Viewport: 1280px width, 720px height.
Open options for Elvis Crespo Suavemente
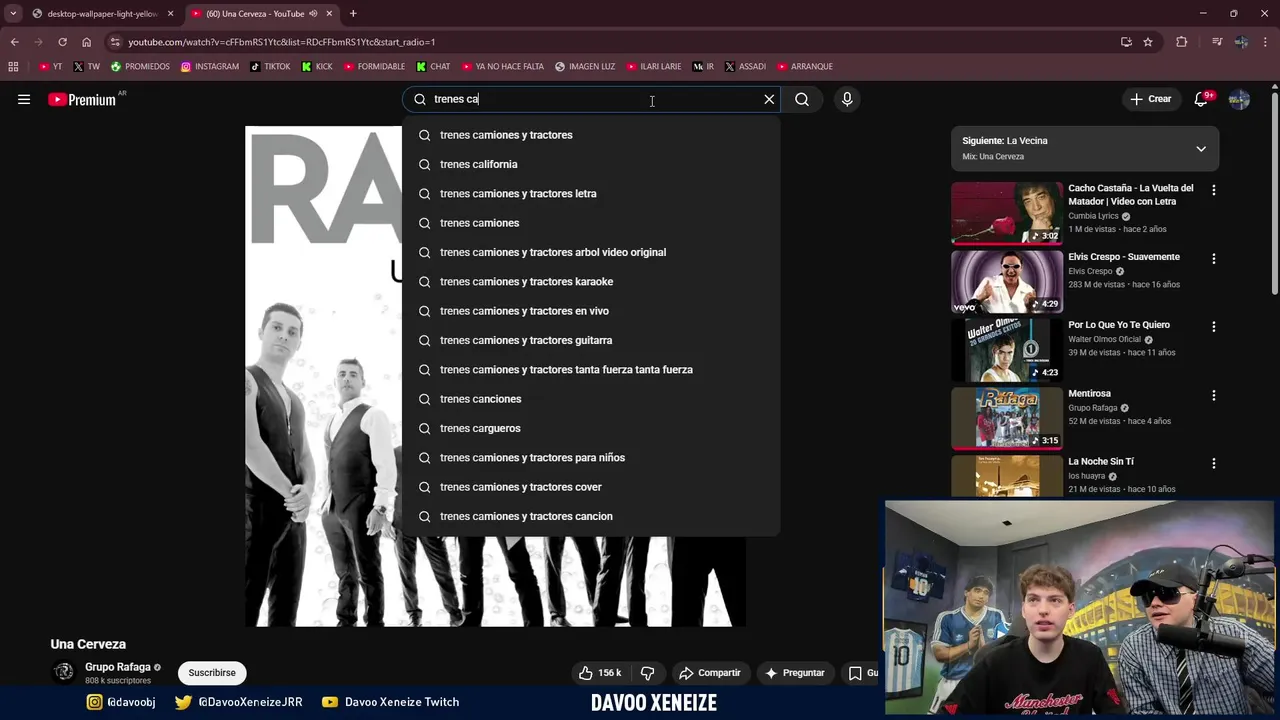coord(1214,258)
